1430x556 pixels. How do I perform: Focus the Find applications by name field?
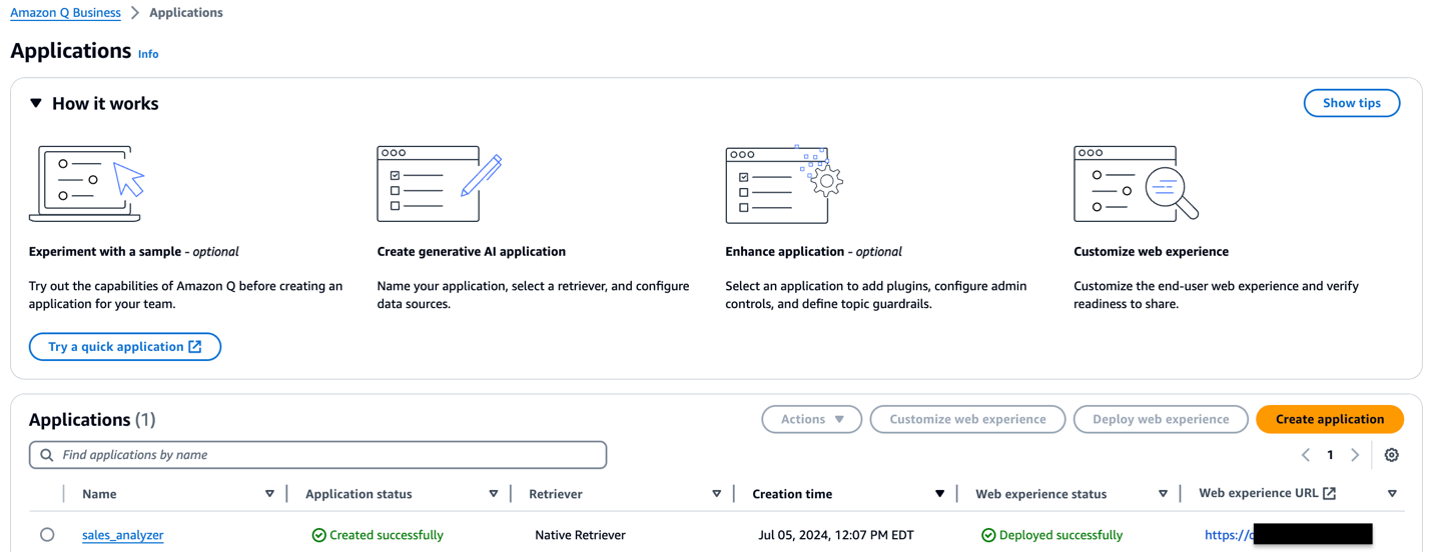tap(318, 455)
